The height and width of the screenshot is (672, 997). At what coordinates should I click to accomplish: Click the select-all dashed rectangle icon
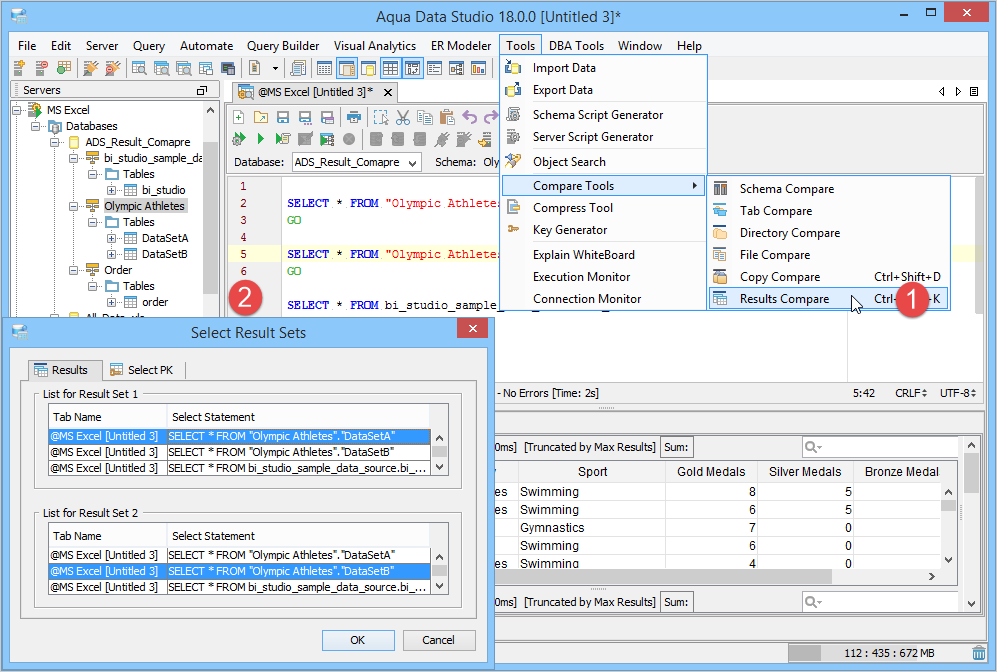click(380, 118)
